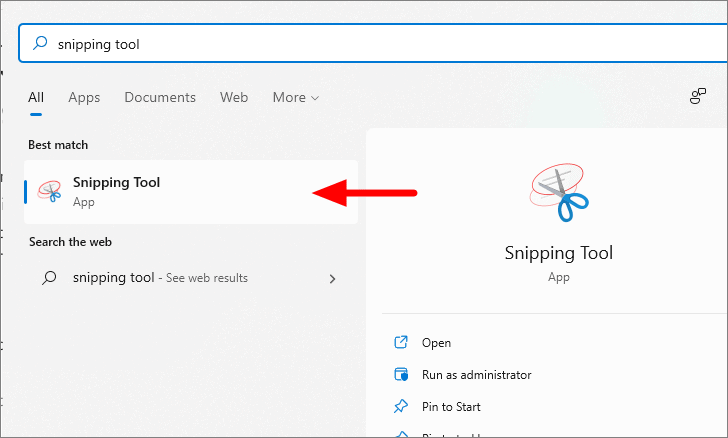Click the large Snipping Tool icon in preview
The width and height of the screenshot is (728, 438).
[559, 192]
